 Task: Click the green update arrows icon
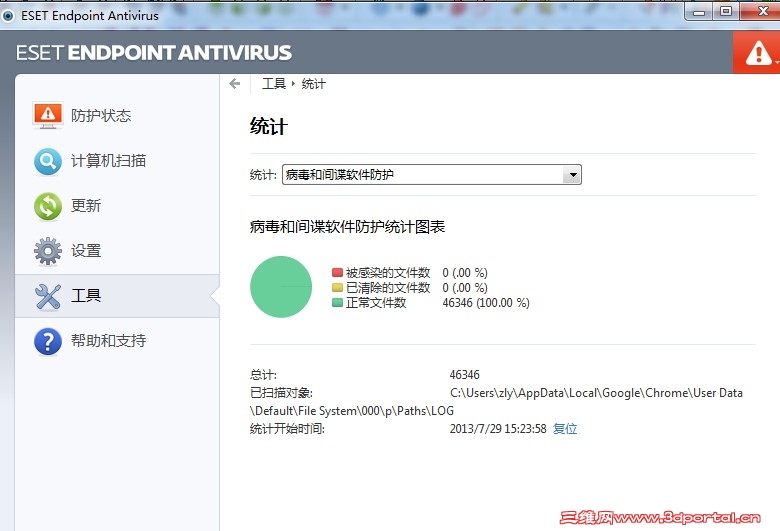coord(48,206)
